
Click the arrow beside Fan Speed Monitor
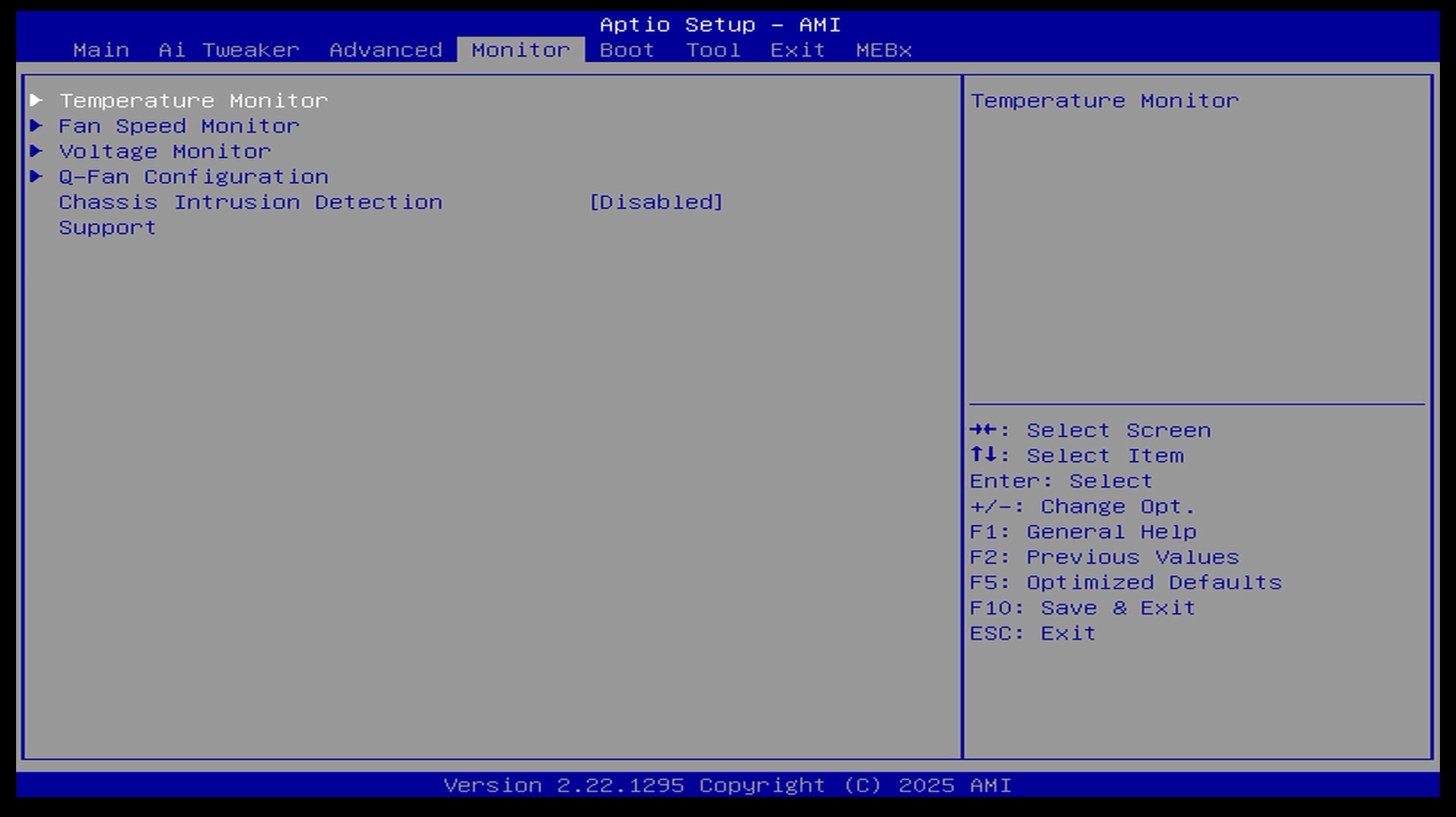[x=36, y=126]
